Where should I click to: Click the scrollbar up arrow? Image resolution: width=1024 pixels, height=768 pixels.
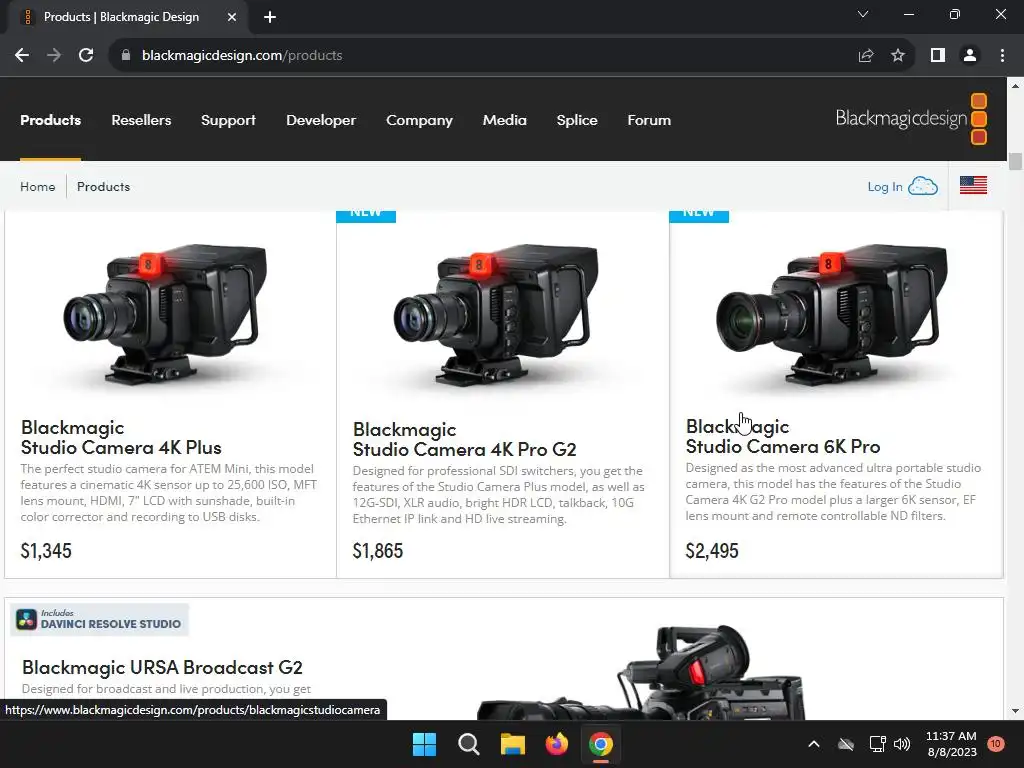coord(1015,86)
